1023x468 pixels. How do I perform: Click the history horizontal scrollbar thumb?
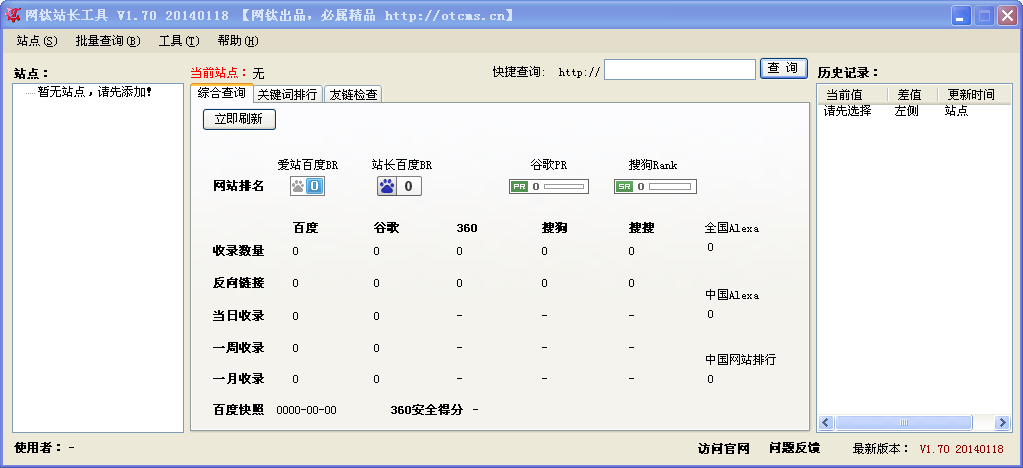904,422
